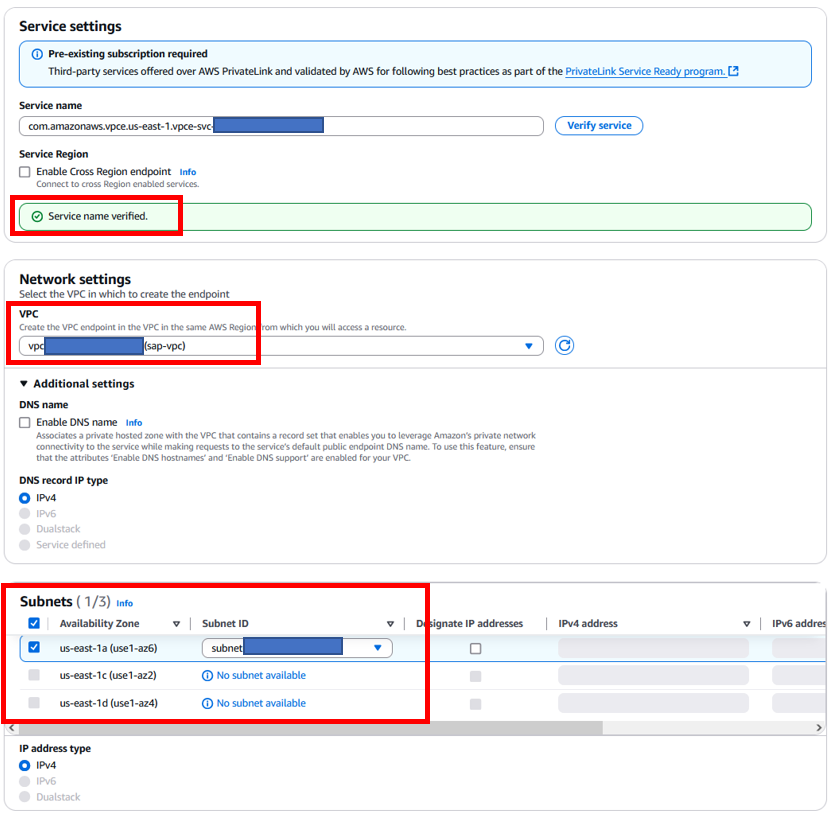The width and height of the screenshot is (834, 816).
Task: Open the Subnet ID dropdown for us-east-1a
Action: [x=297, y=648]
